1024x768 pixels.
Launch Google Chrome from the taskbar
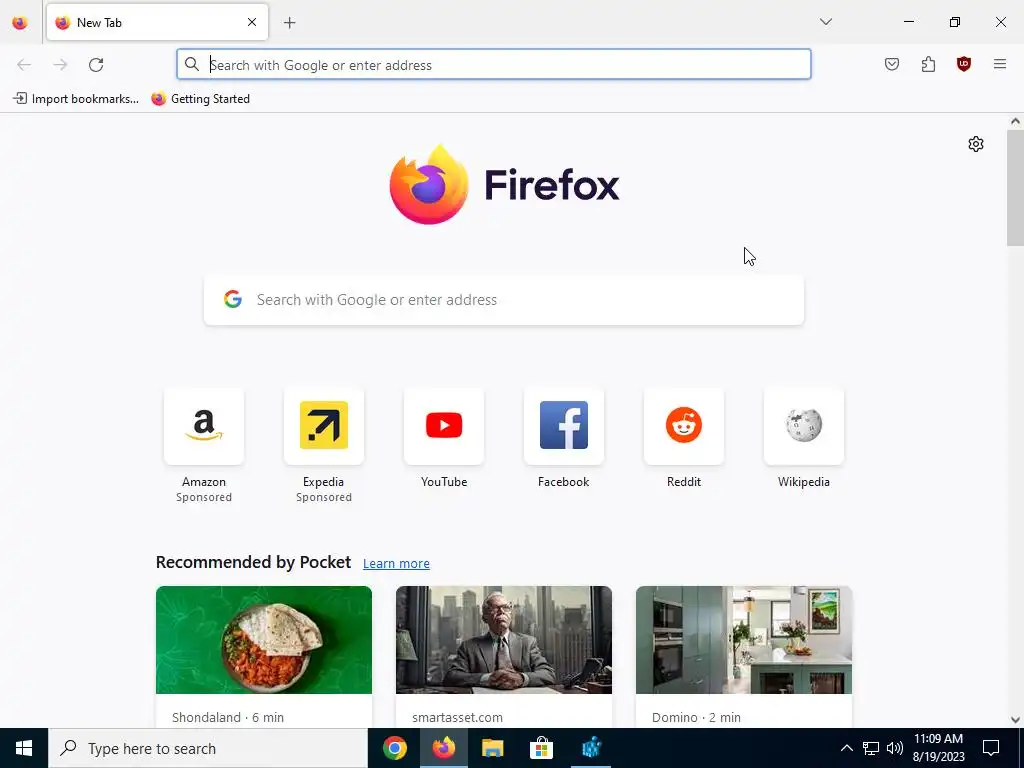pyautogui.click(x=394, y=748)
